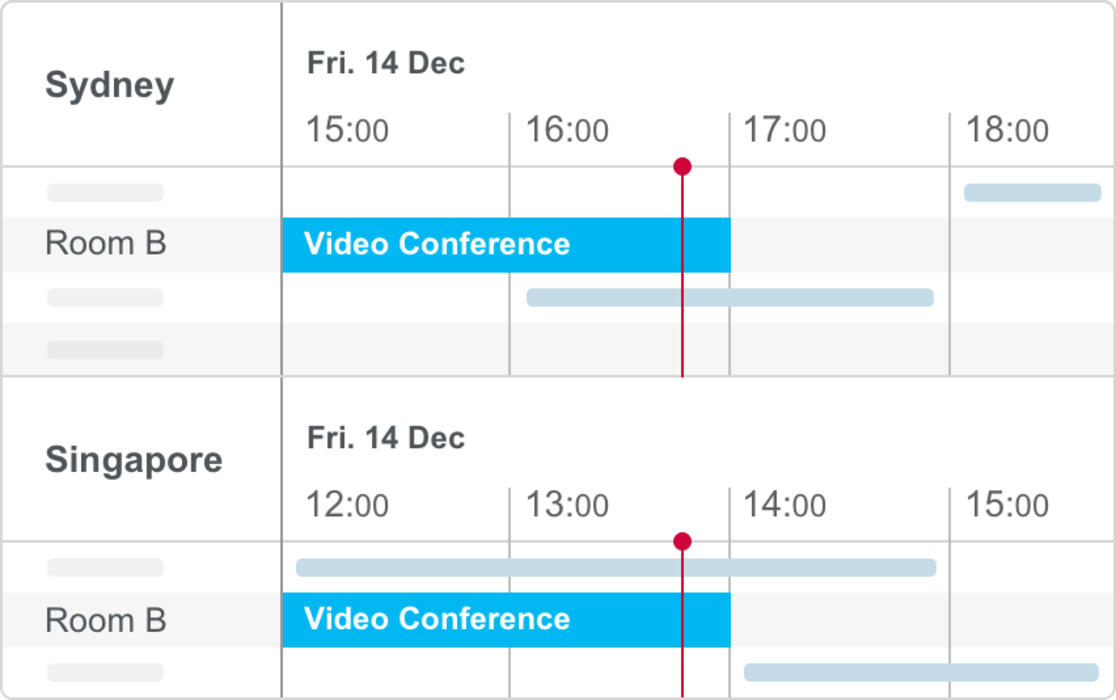1116x700 pixels.
Task: Select the red time marker dot in Singapore
Action: 682,542
